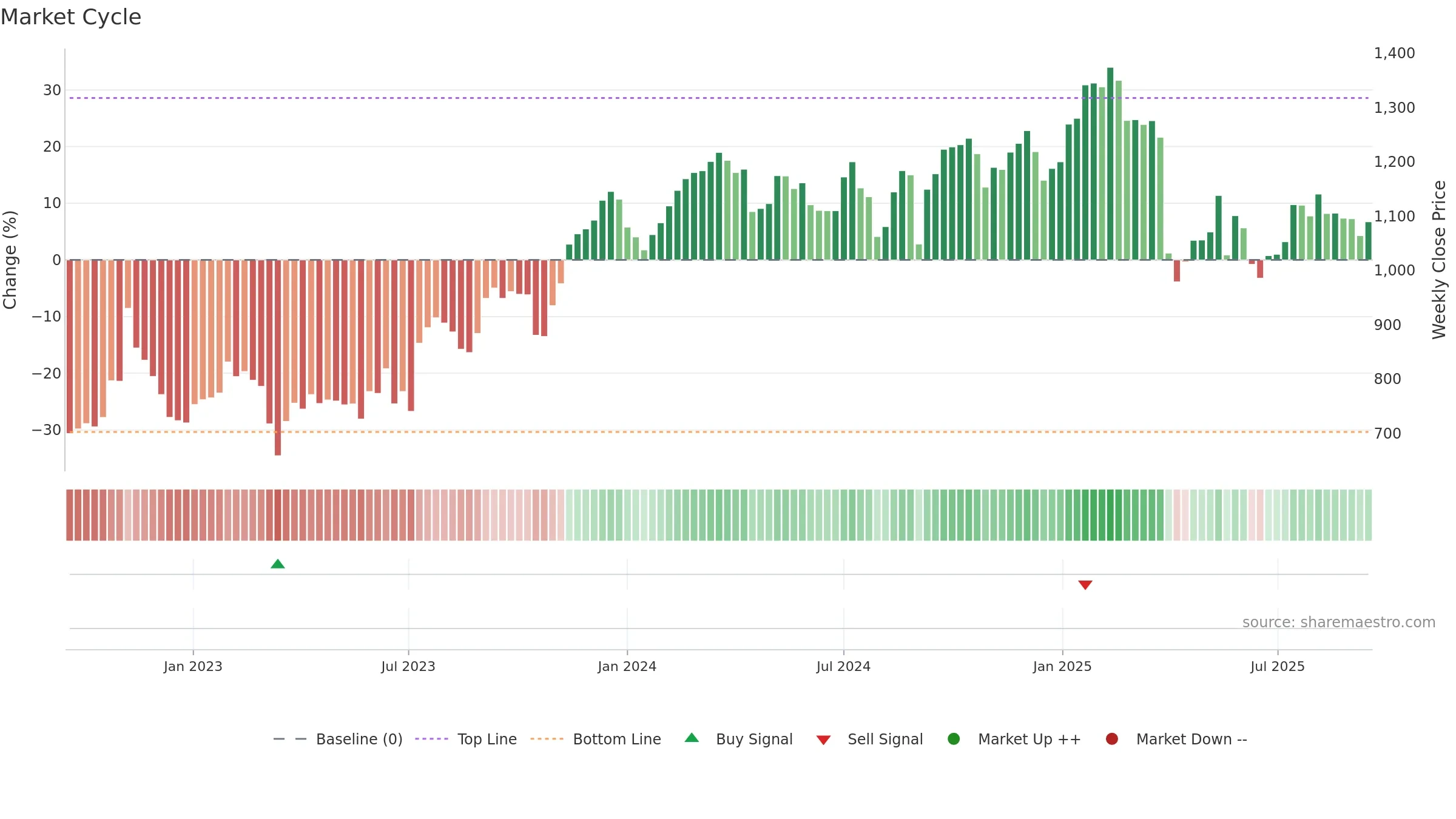Toggle Baseline (0) legend entry
The height and width of the screenshot is (819, 1456).
point(338,739)
